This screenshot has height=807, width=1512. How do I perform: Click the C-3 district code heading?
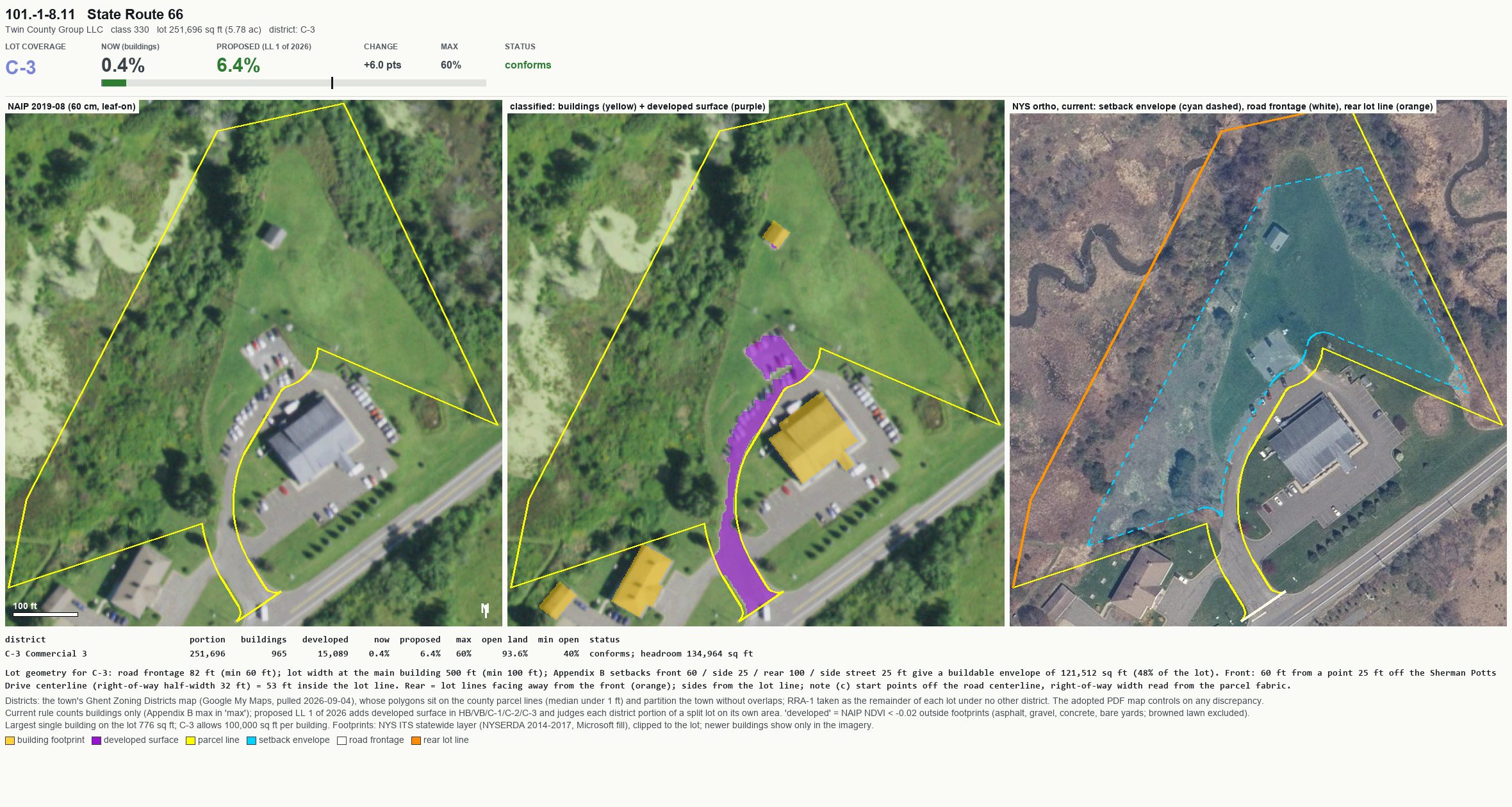21,67
